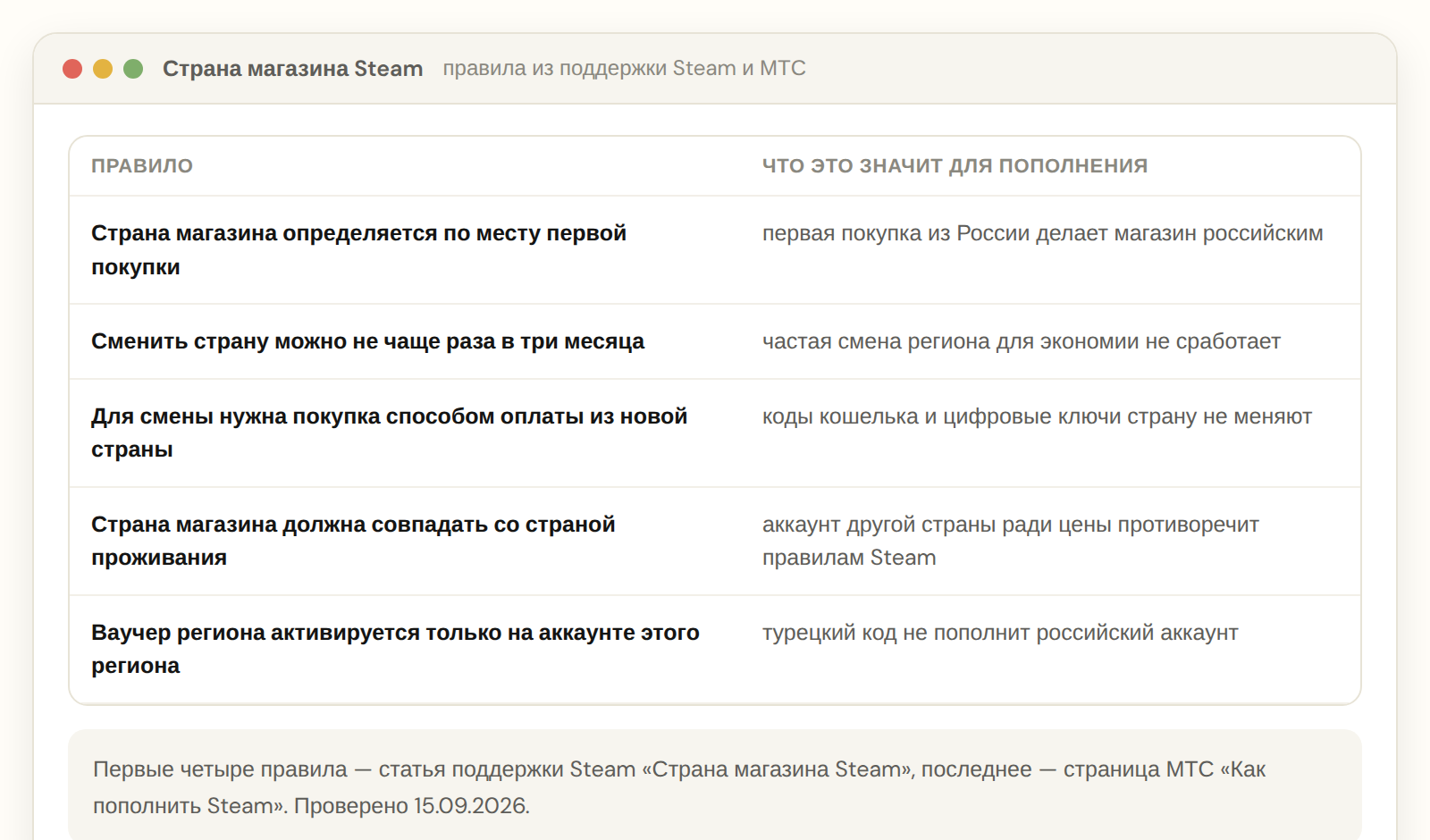Click header «ЧТО ЭТО ЗНАЧИТ ДЛЯ ПОПОЛНЕНИЯ»

click(955, 166)
